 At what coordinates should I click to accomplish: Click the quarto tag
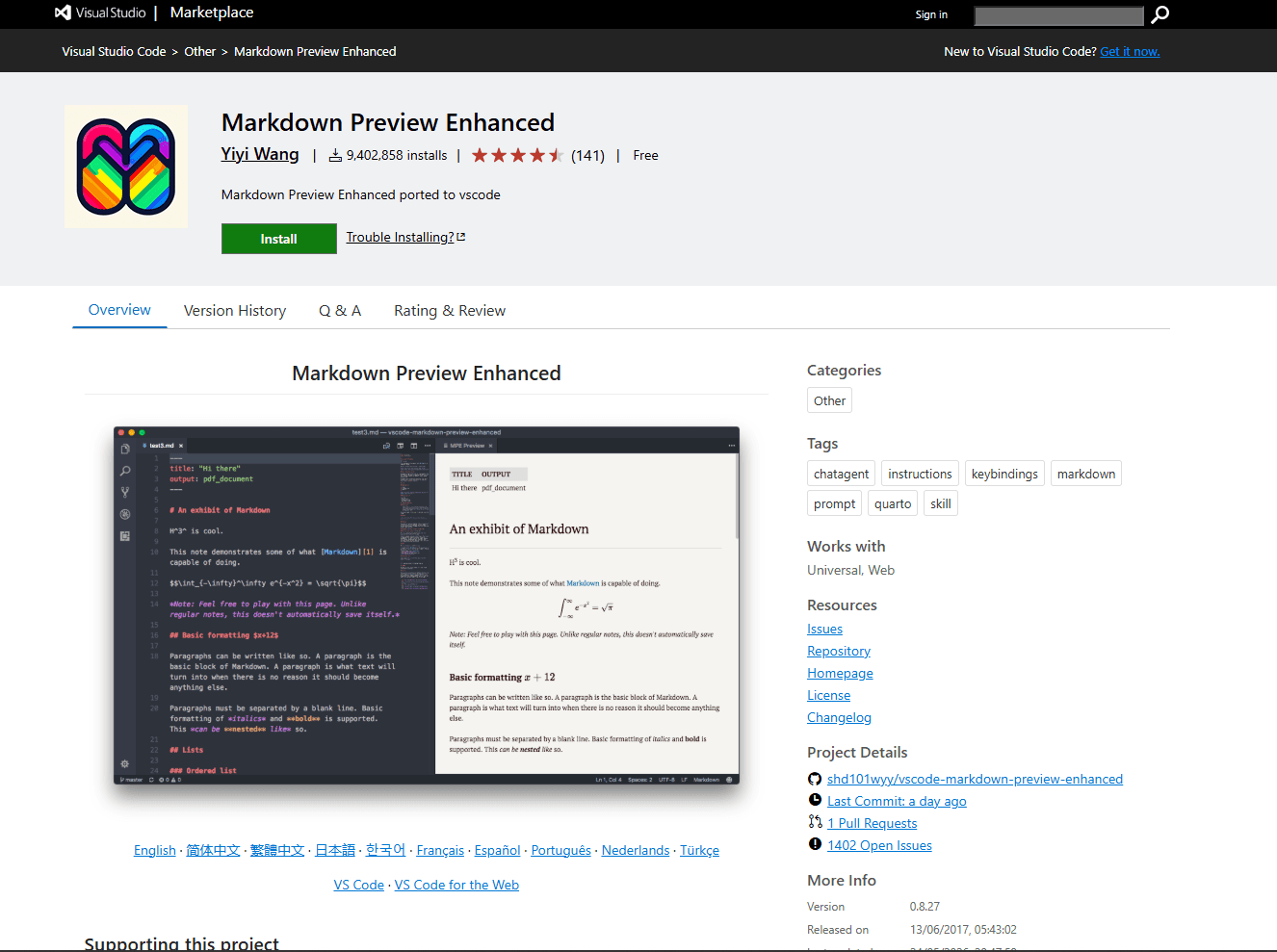893,503
